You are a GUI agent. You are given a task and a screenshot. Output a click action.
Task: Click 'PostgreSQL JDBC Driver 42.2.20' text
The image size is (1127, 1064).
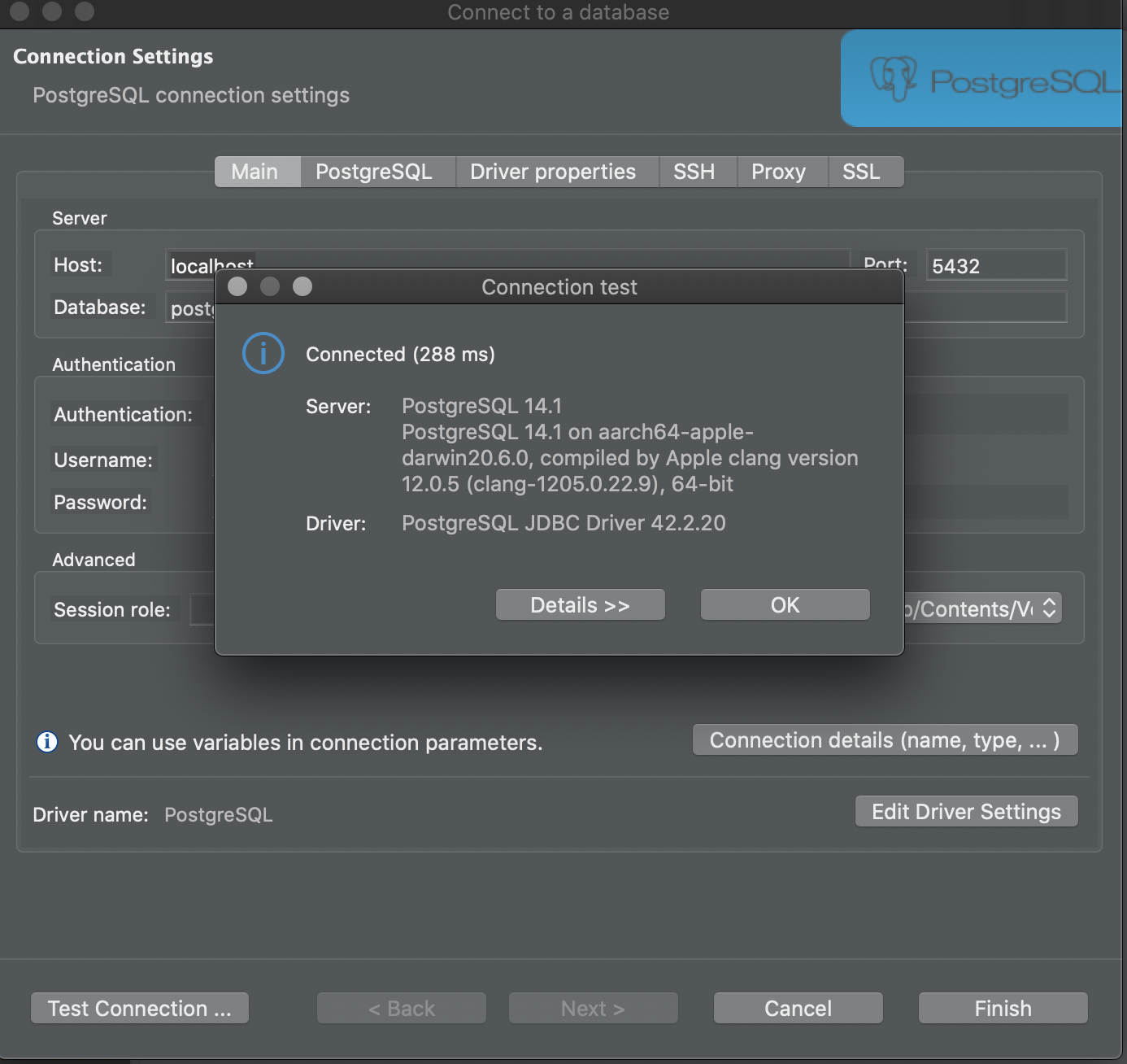[563, 523]
